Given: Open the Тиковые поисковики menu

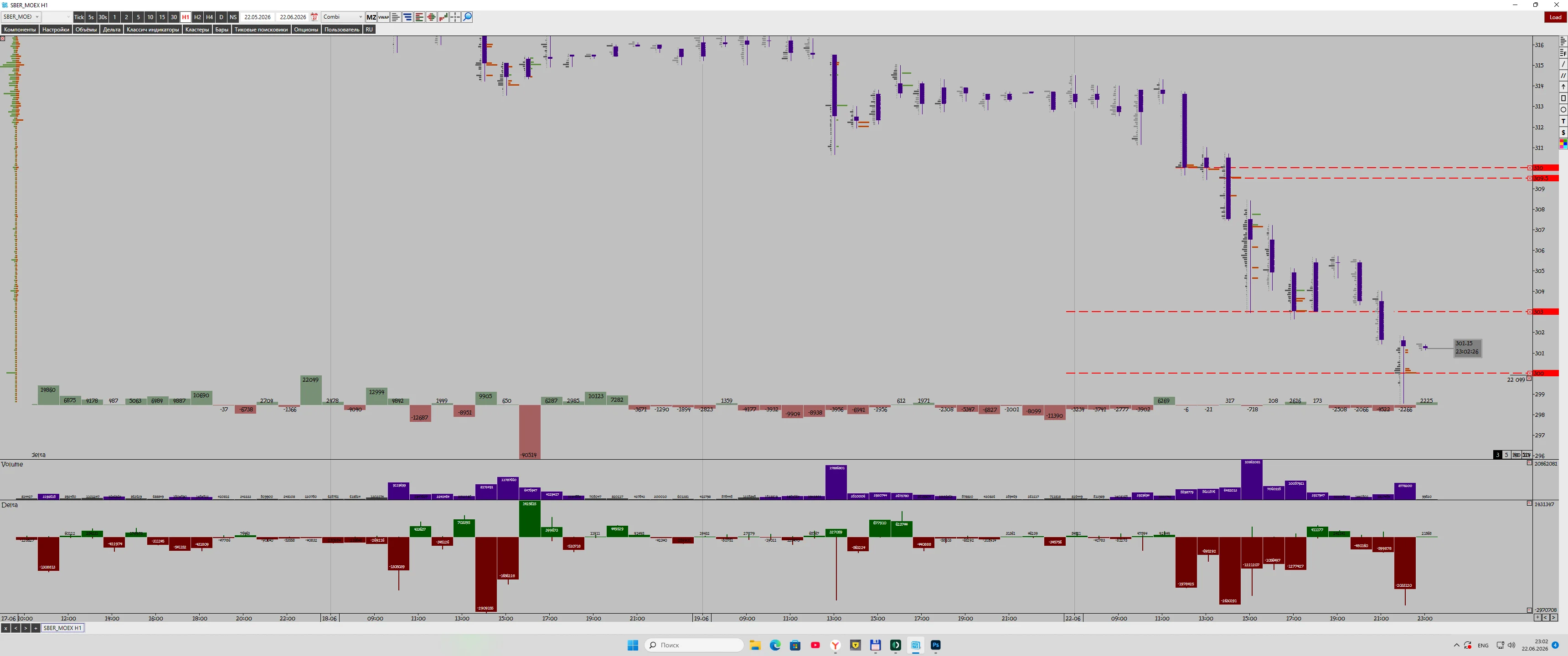Looking at the screenshot, I should tap(261, 29).
